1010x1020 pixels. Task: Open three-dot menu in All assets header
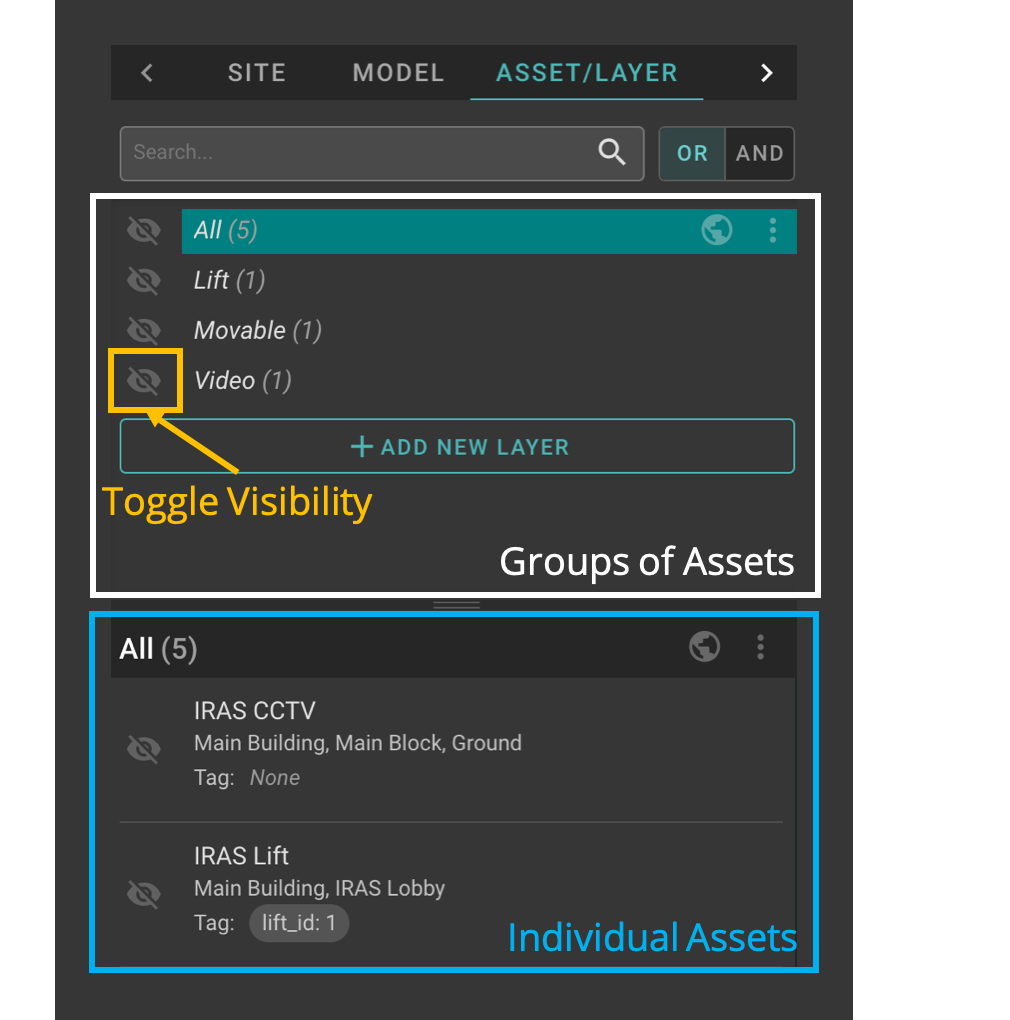761,648
